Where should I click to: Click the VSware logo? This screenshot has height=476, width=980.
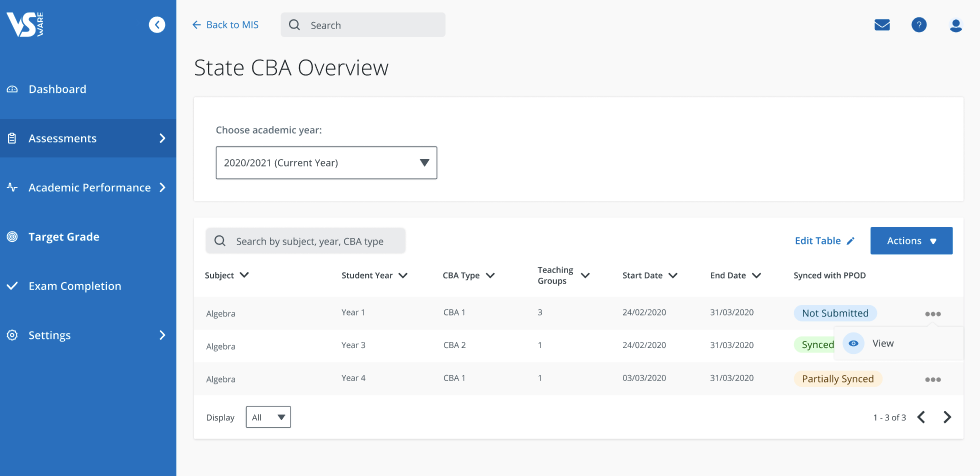(25, 25)
